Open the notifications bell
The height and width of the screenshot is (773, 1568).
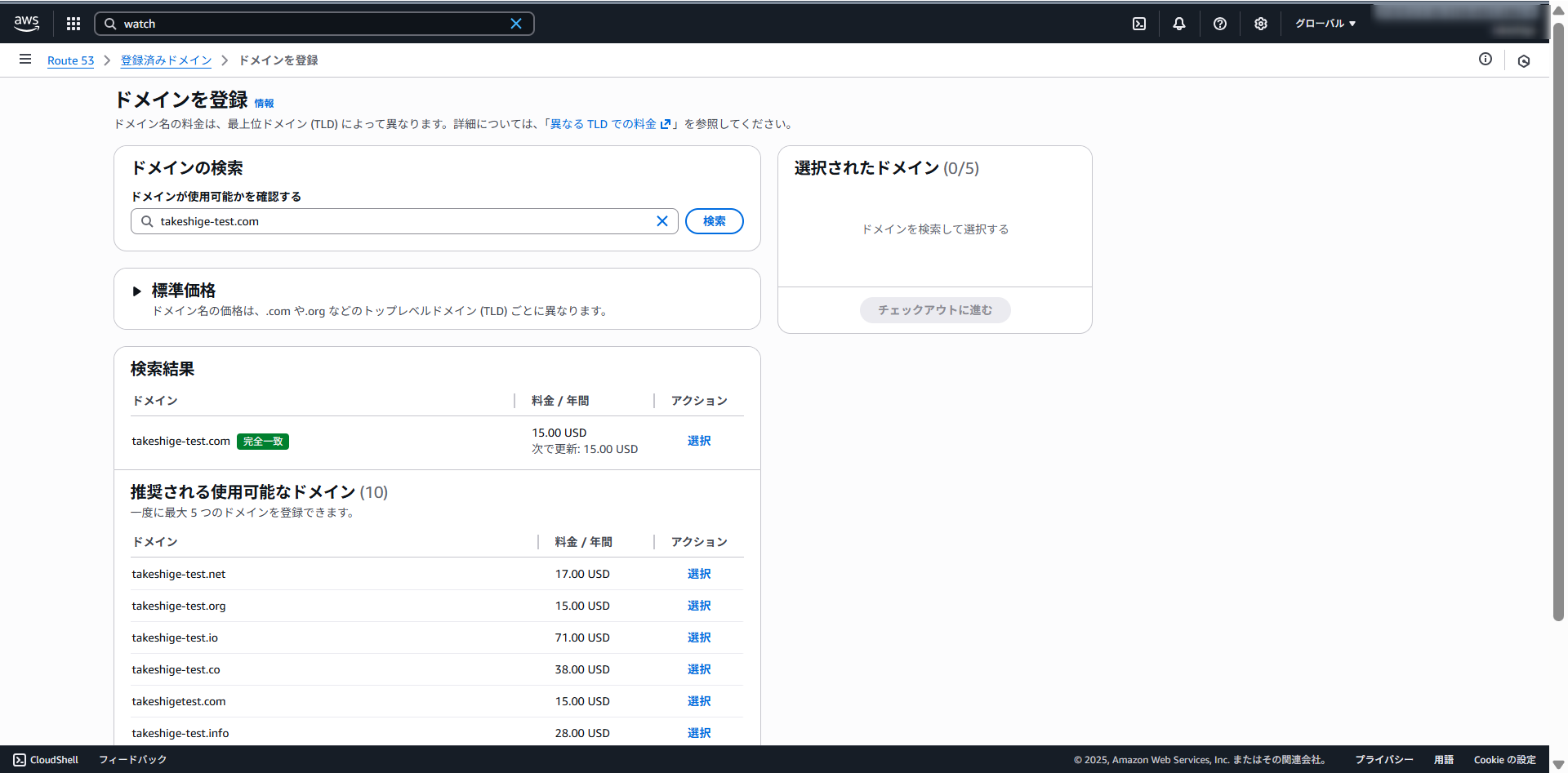(1179, 24)
